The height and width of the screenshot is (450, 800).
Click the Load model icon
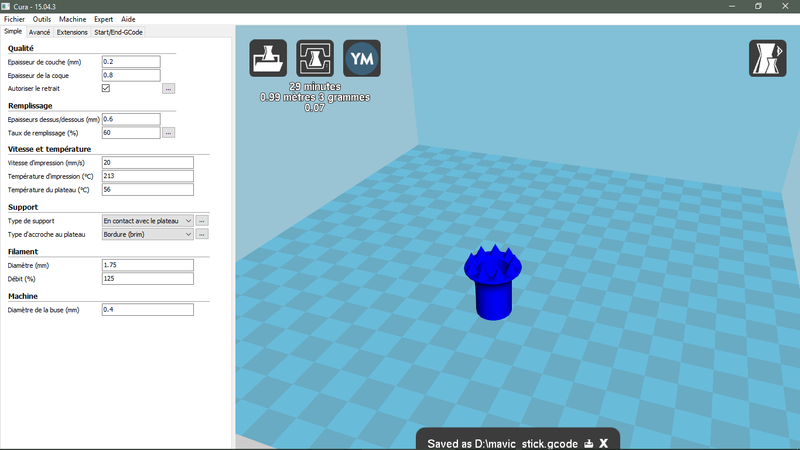point(268,58)
